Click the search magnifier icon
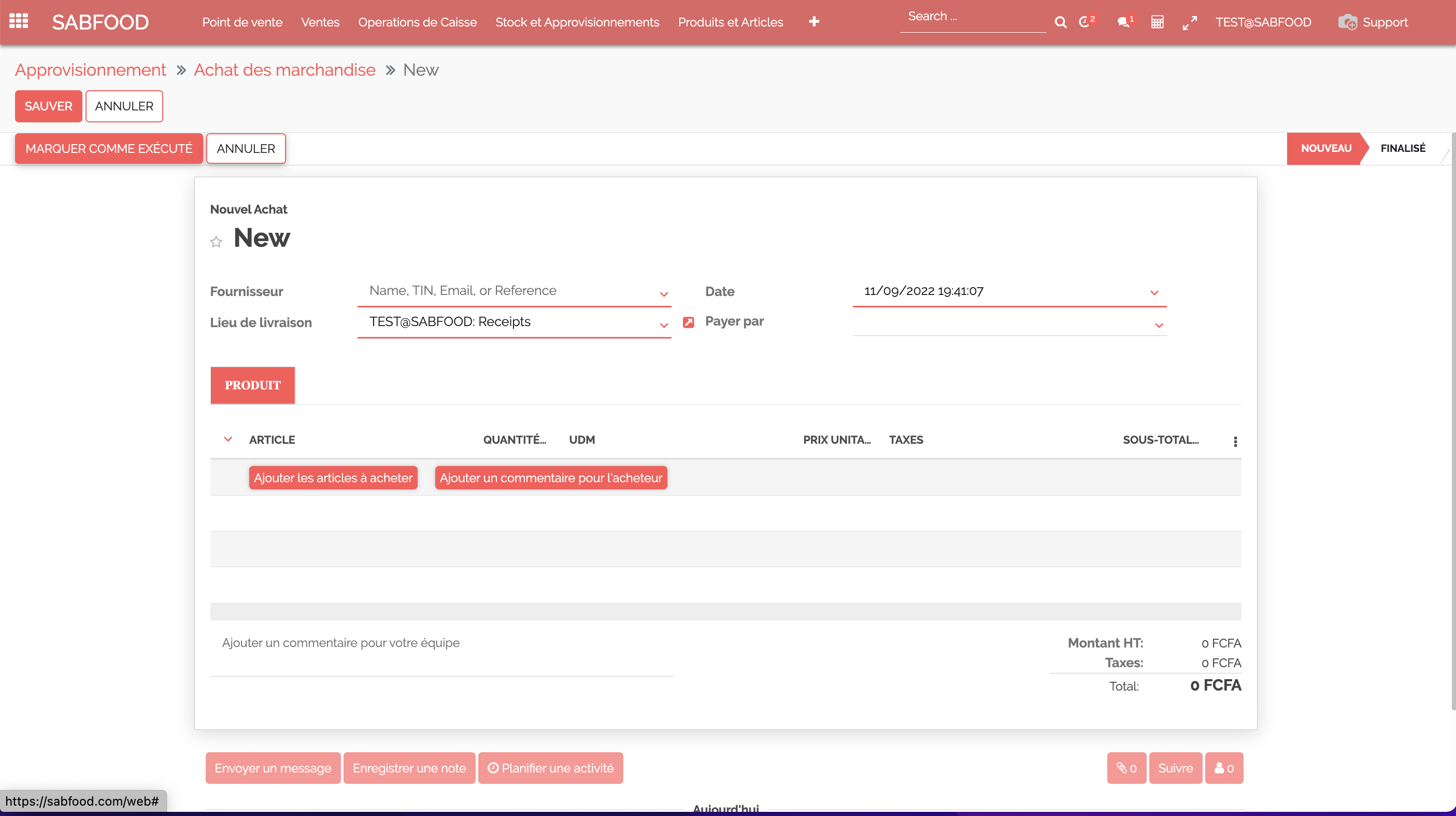This screenshot has height=816, width=1456. point(1060,22)
